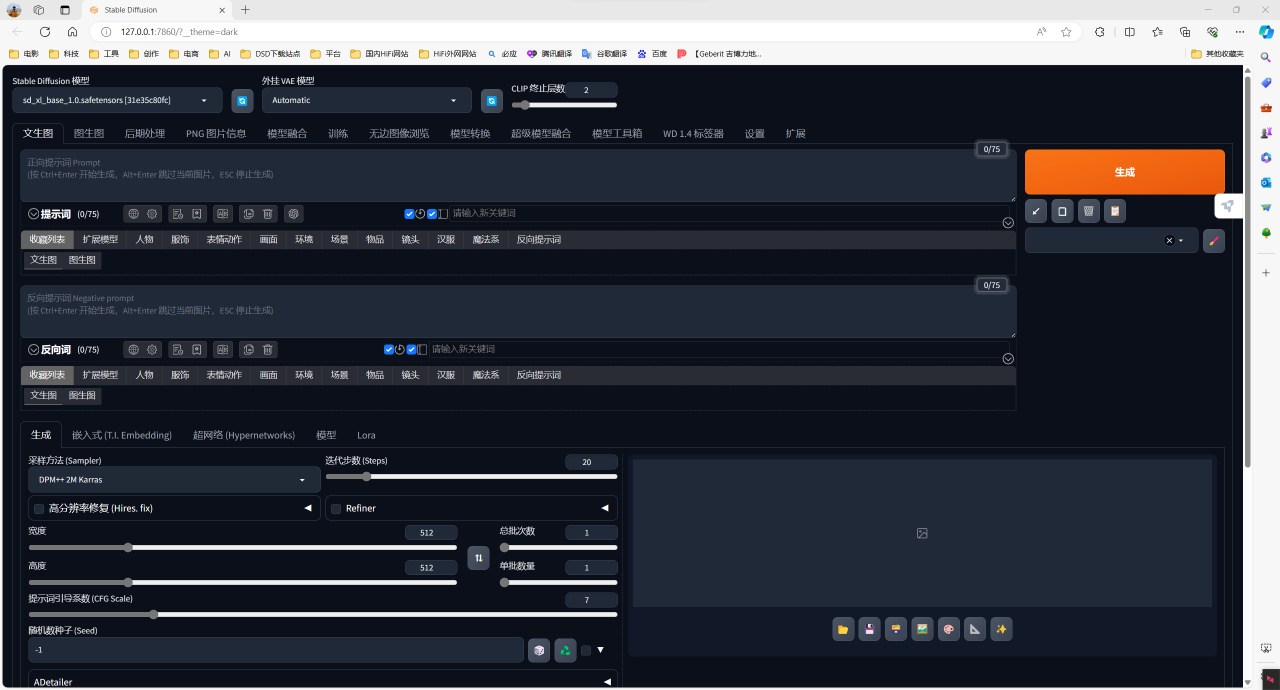Enable 高分辨率修复 (Hires. fix) checkbox
1280x690 pixels.
coord(39,508)
